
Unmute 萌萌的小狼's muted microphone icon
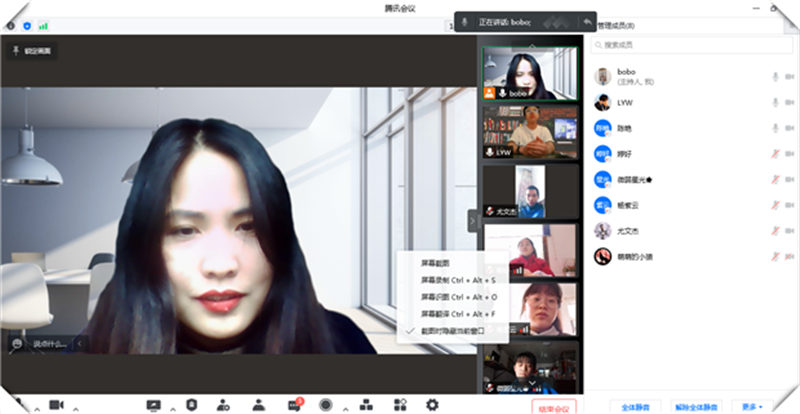point(776,256)
